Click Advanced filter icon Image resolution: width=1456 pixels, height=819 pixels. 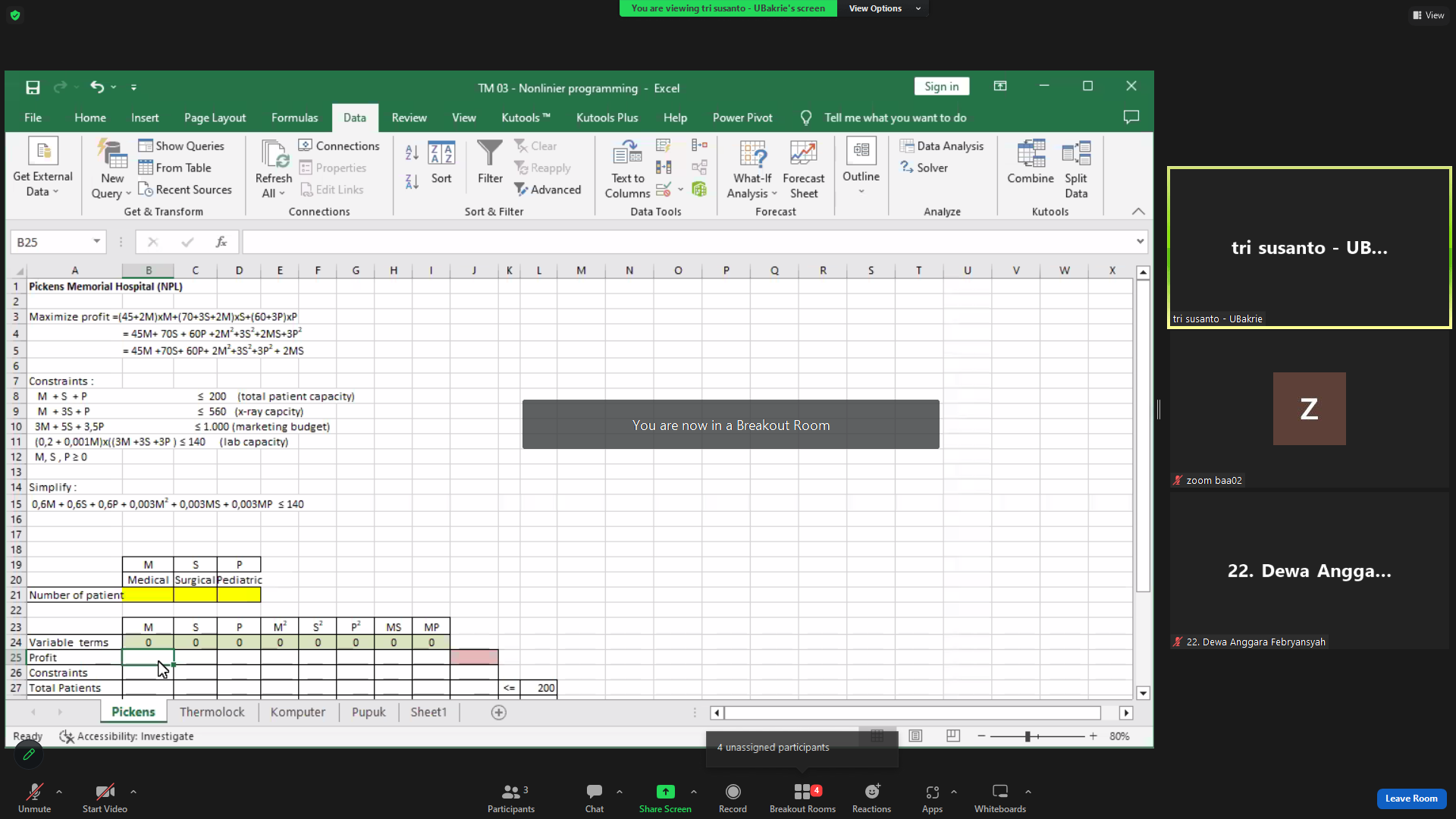[521, 190]
